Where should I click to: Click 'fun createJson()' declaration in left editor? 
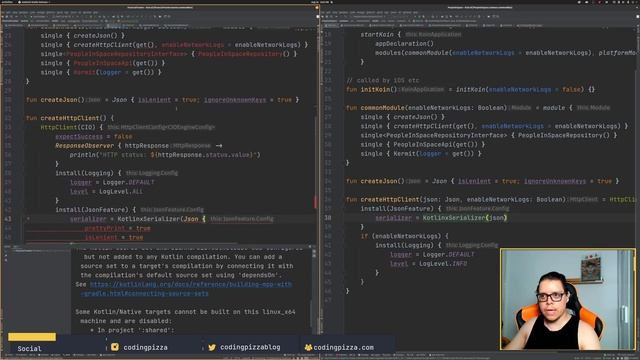pos(162,100)
